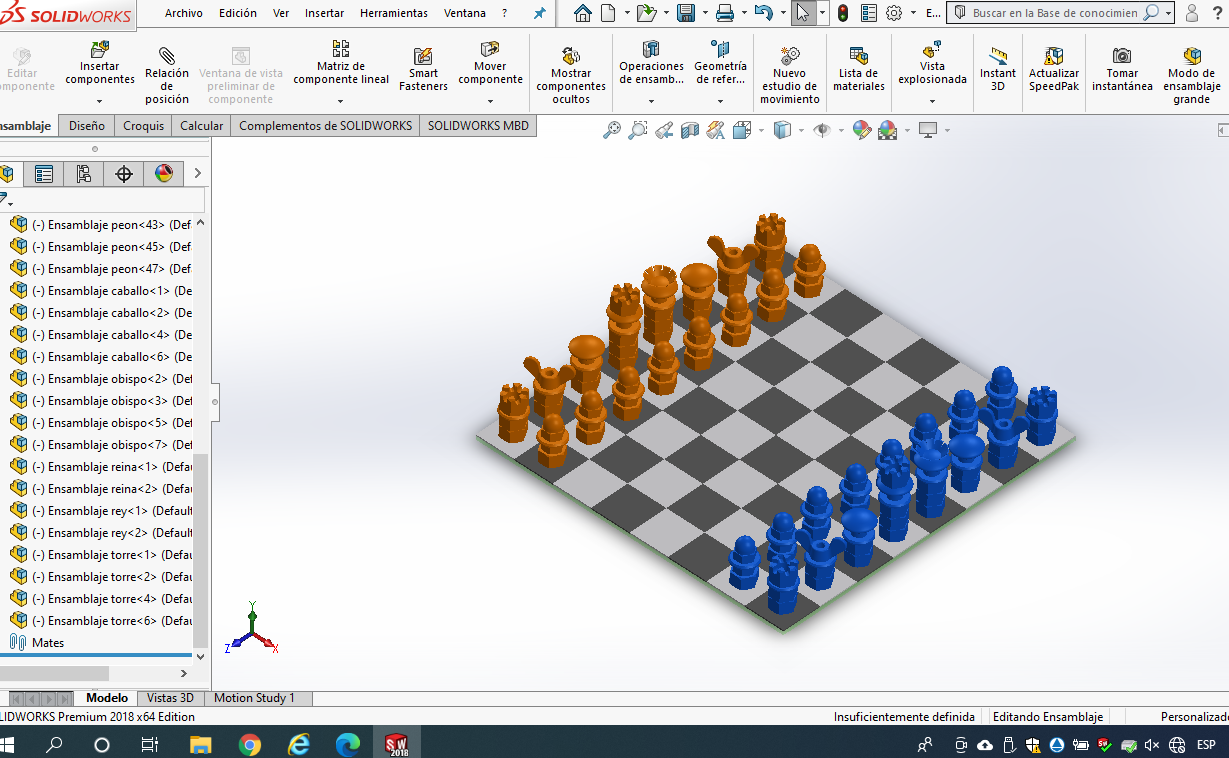
Task: Select the Relación de posición mate tool
Action: [x=167, y=74]
